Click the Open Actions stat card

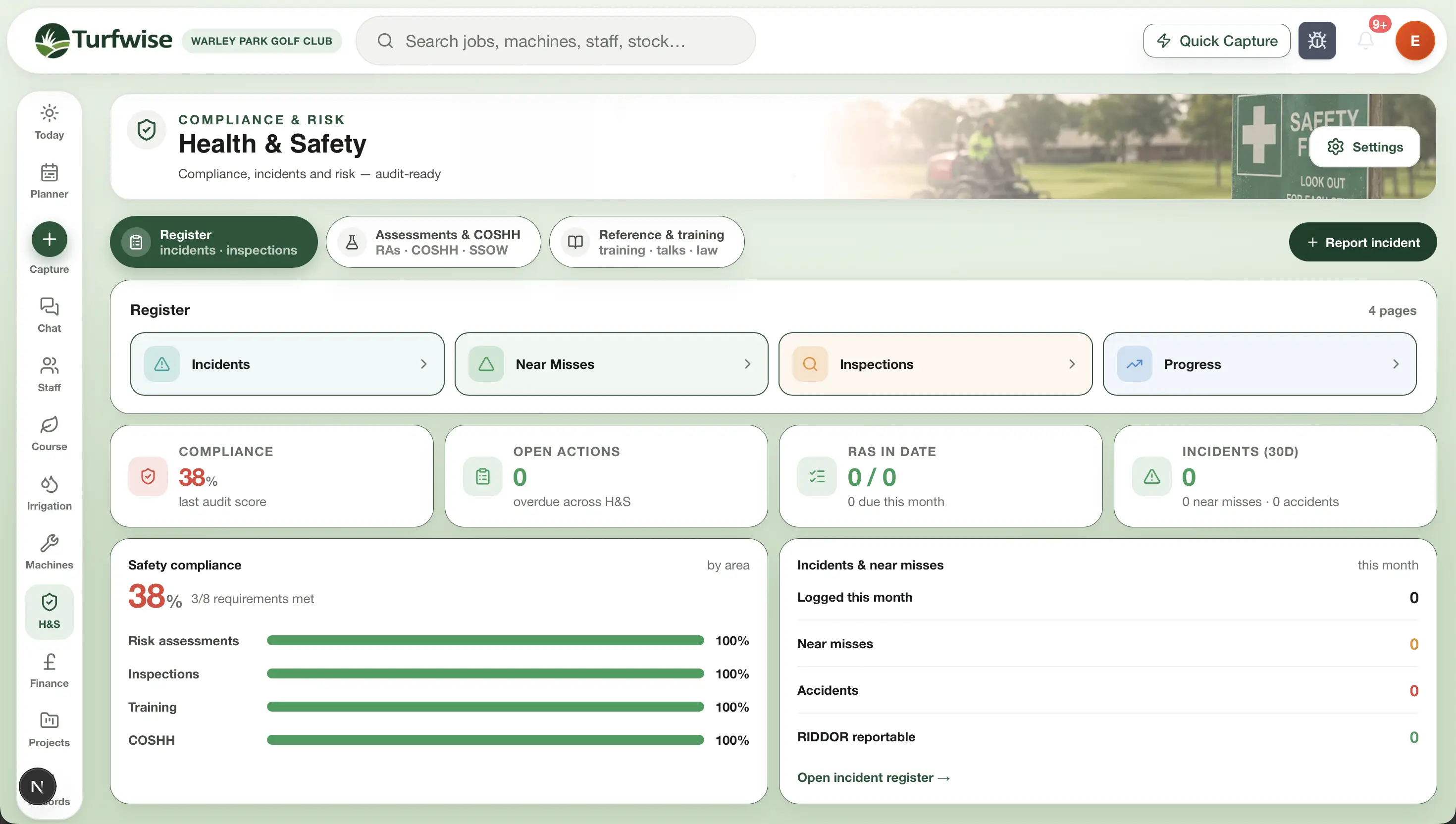pos(606,476)
